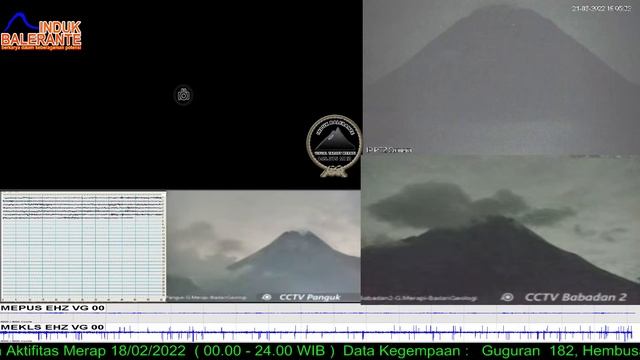Open the seismogram drum chart panel
Viewport: 640px width, 360px height.
pyautogui.click(x=83, y=247)
